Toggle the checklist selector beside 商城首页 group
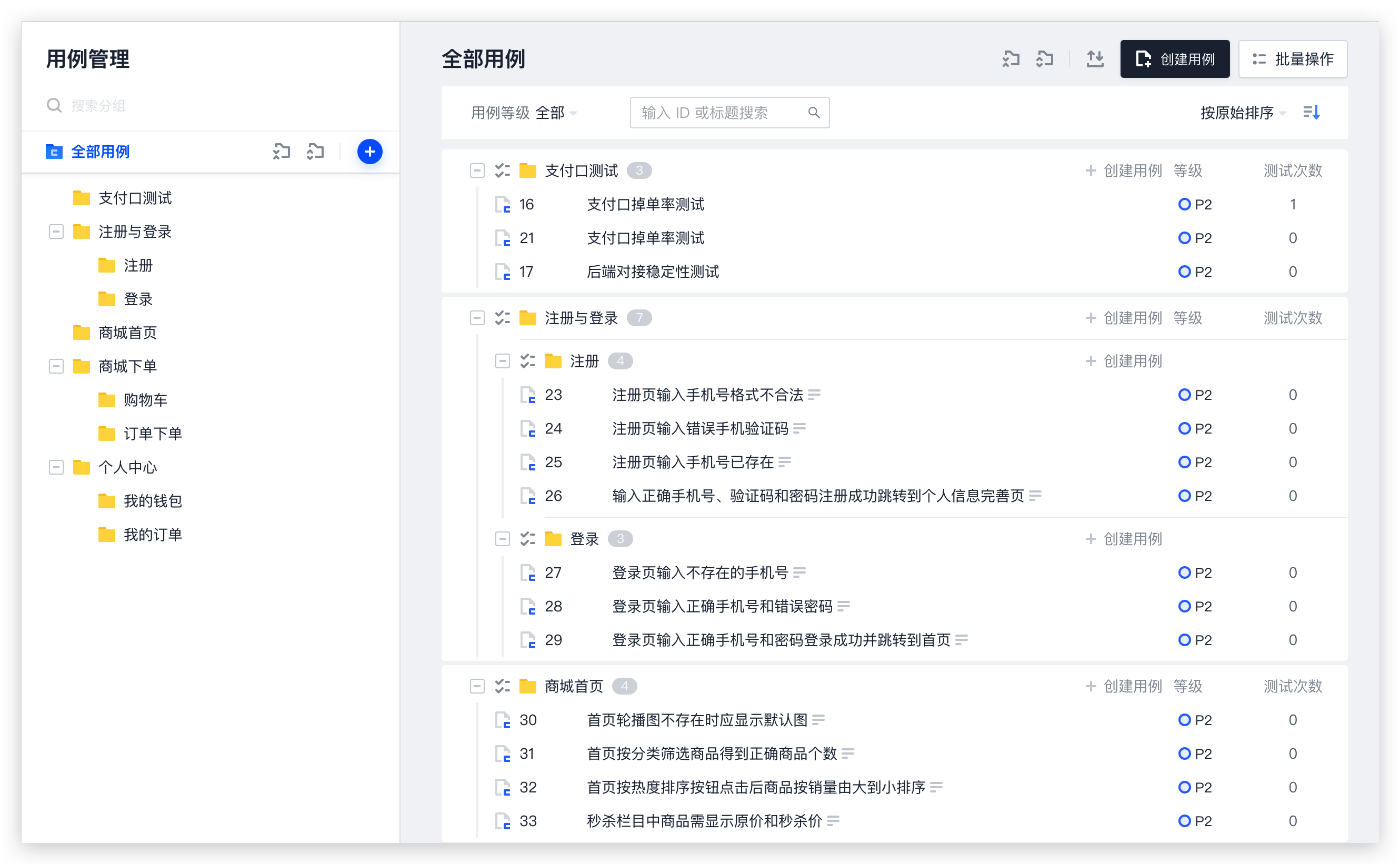1400x864 pixels. (502, 686)
